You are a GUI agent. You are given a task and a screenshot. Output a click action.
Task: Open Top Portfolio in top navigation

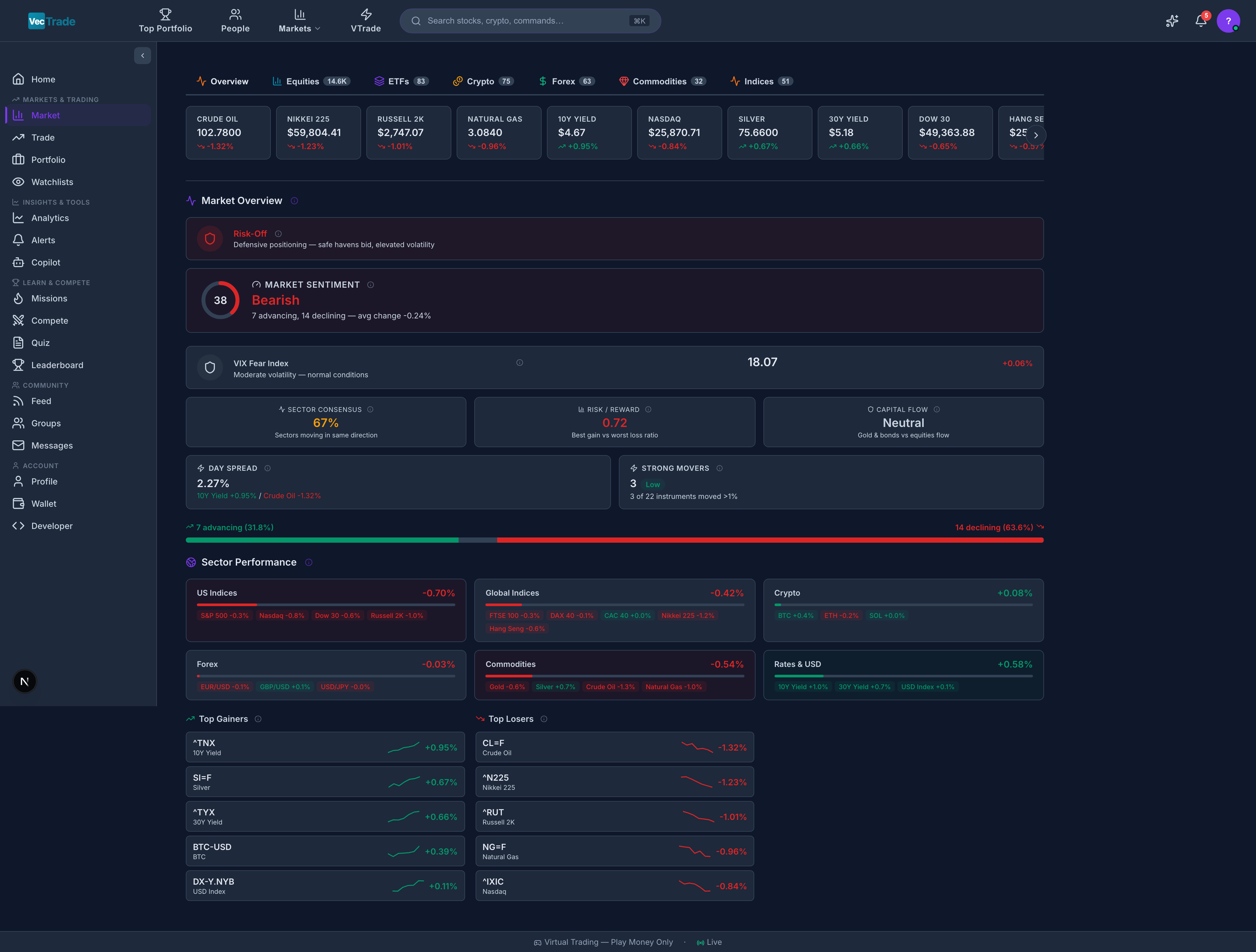(165, 21)
